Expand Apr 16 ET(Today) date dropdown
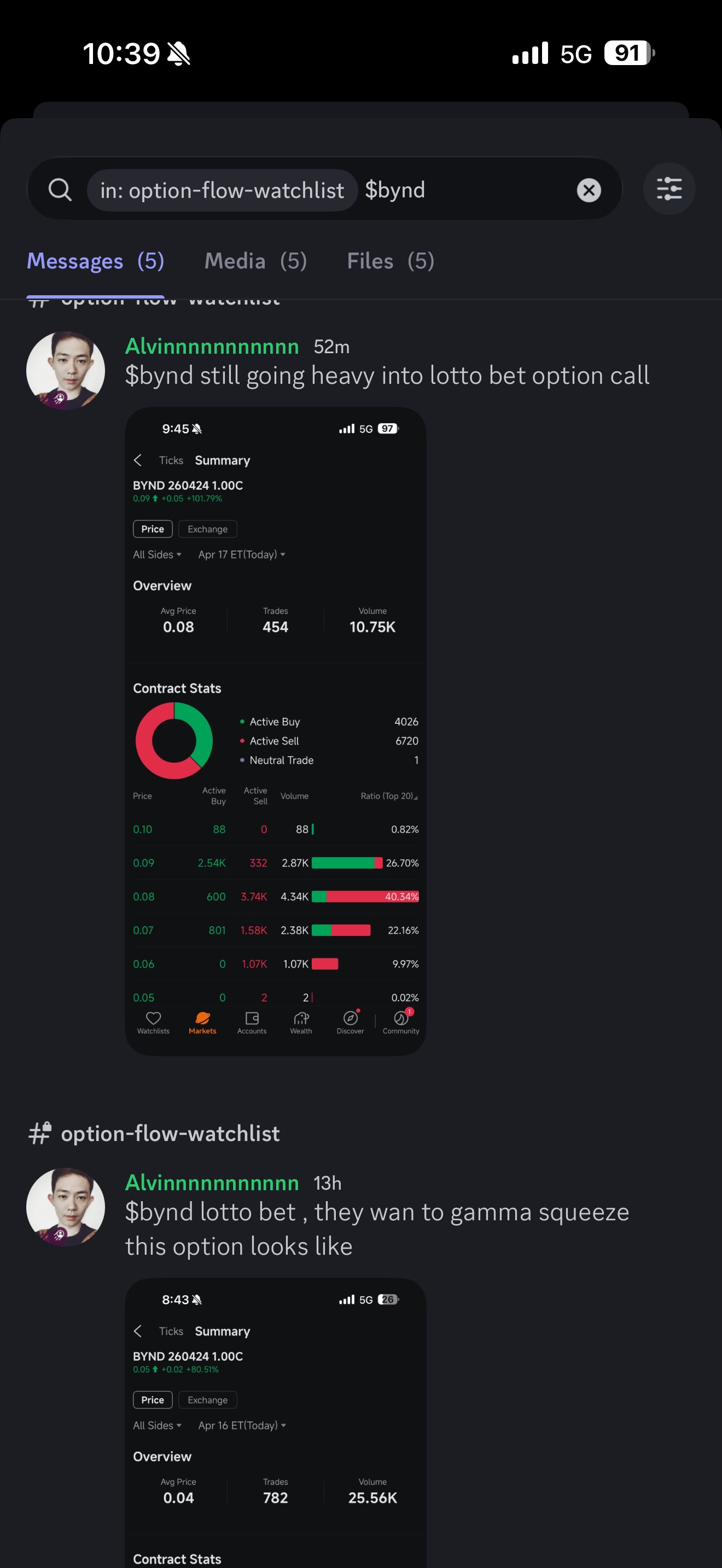The height and width of the screenshot is (1568, 722). pyautogui.click(x=242, y=1425)
